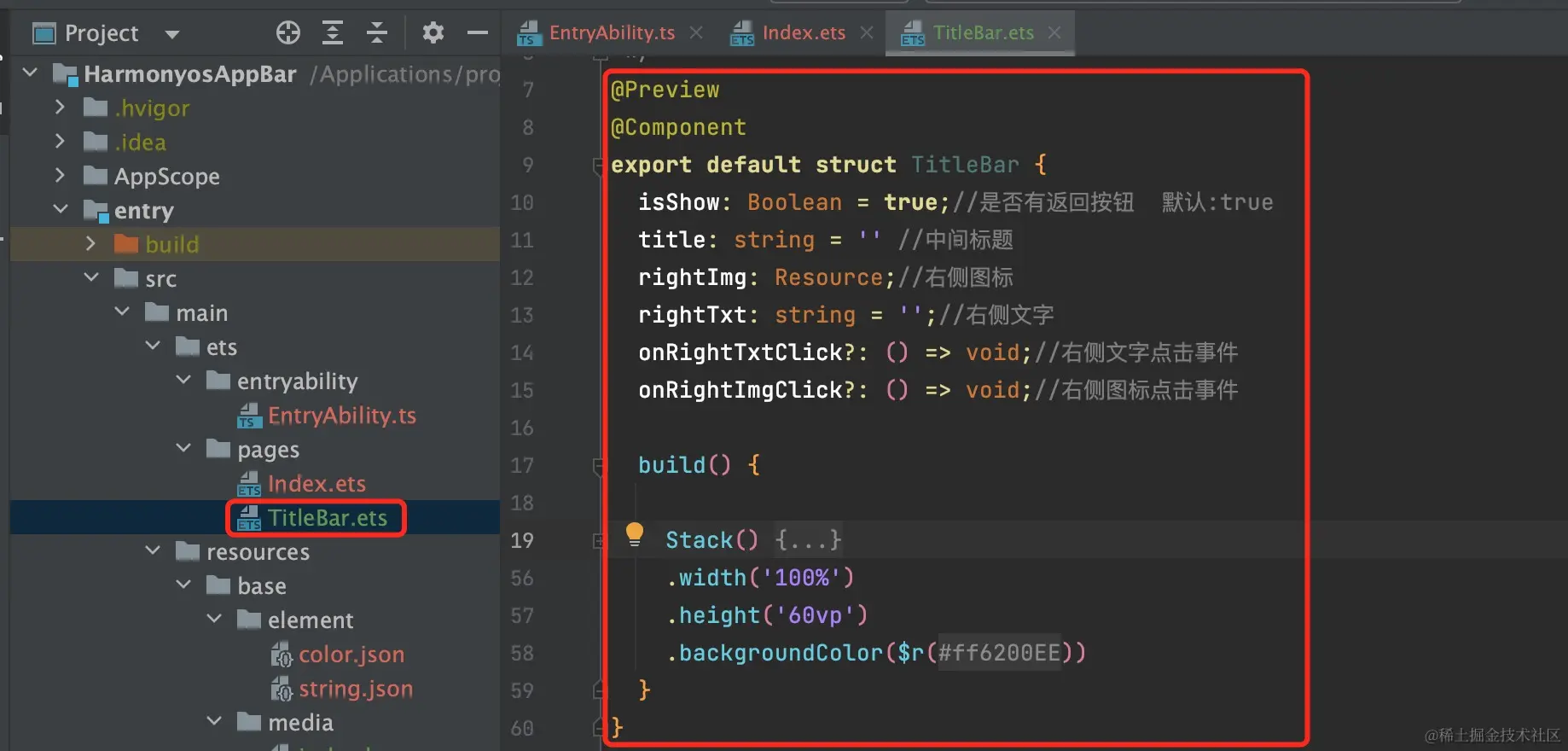Image resolution: width=1568 pixels, height=751 pixels.
Task: Click the Collapse All icon in Project toolbar
Action: tap(376, 33)
